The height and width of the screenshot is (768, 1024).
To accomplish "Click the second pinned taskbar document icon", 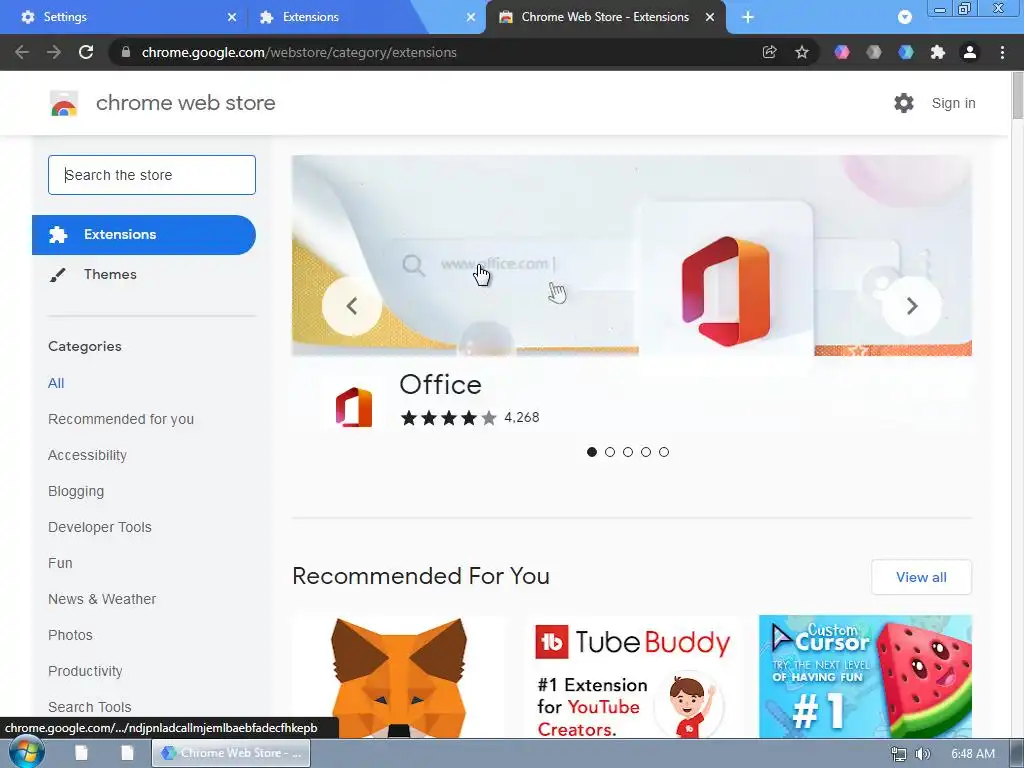I will [127, 753].
